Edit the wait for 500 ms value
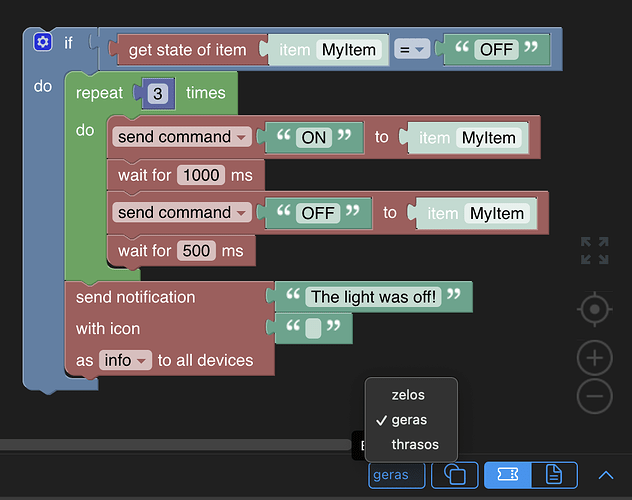 (196, 251)
